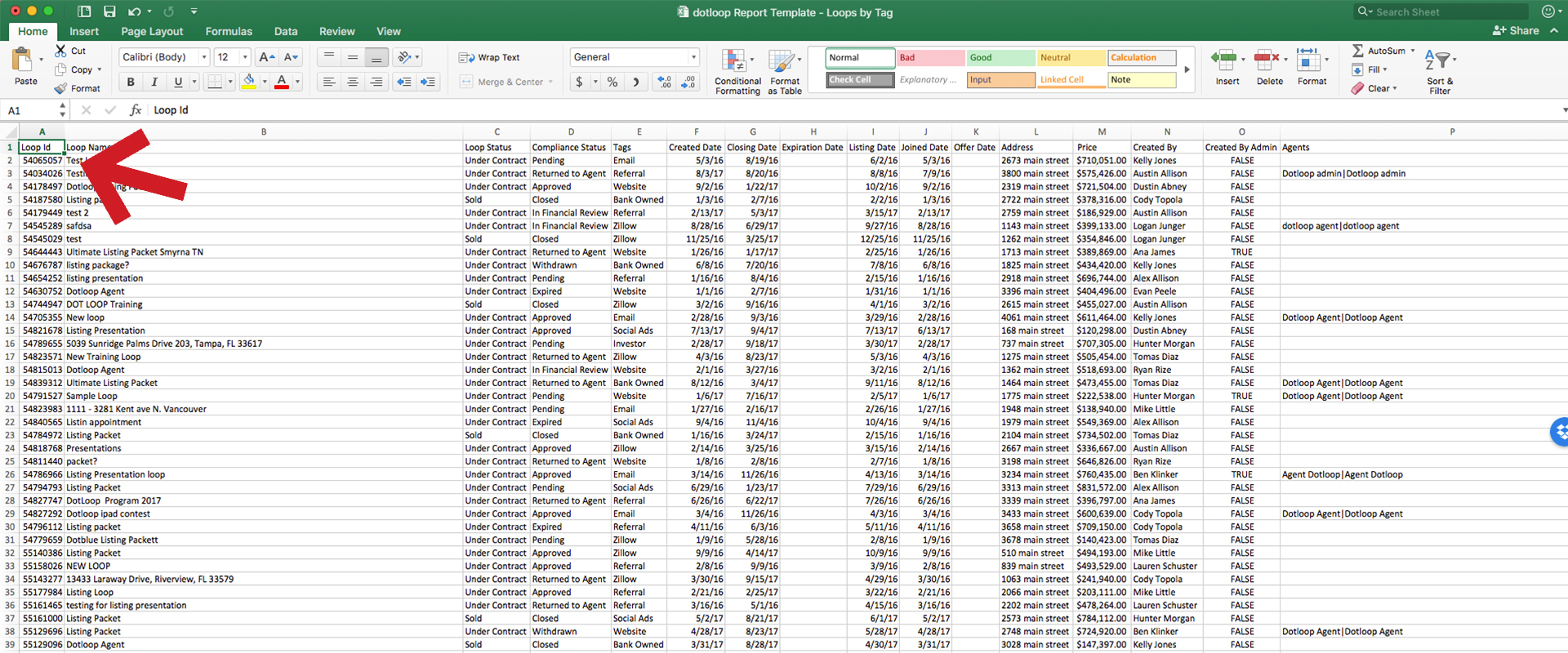Decrease decimal places
Image resolution: width=1568 pixels, height=653 pixels.
689,82
